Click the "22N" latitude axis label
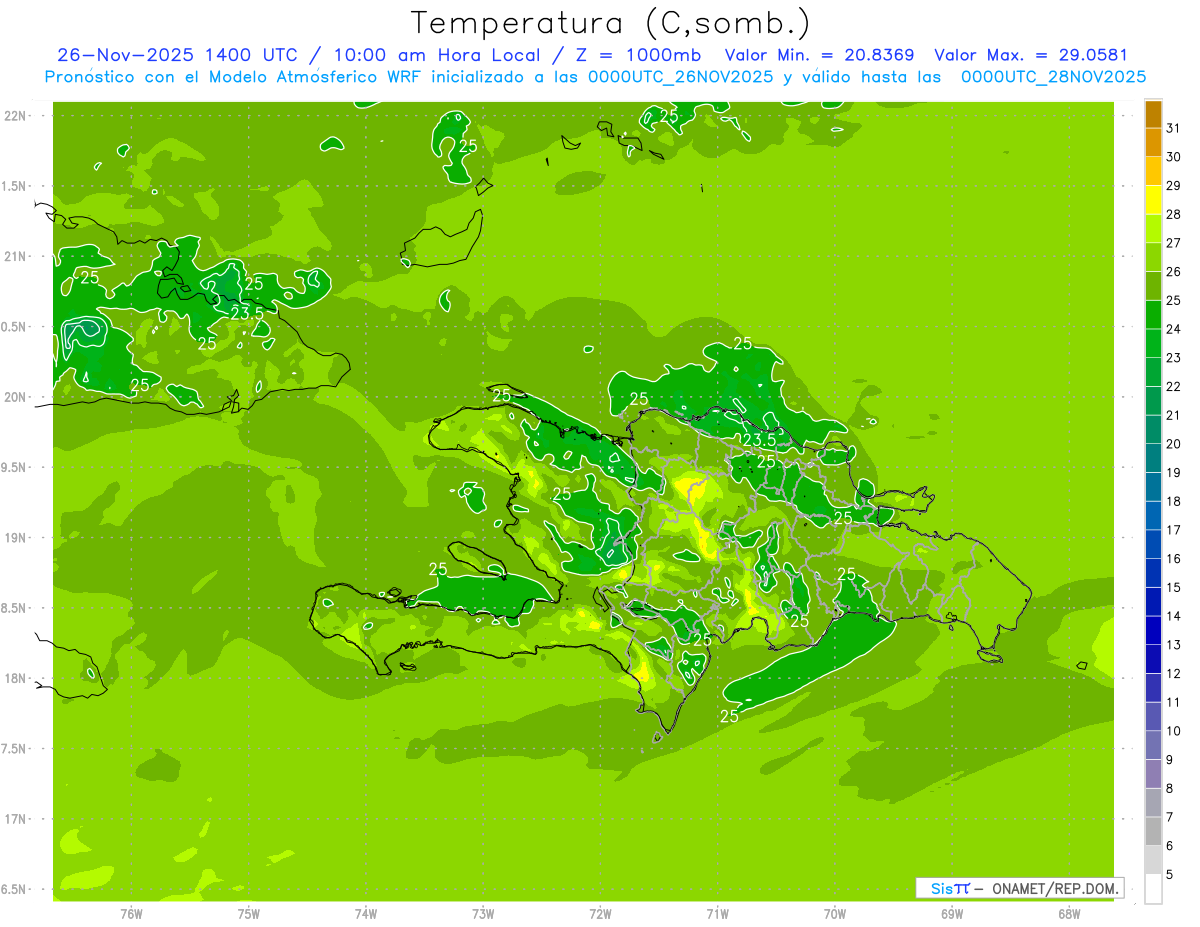Image resolution: width=1200 pixels, height=927 pixels. point(14,116)
